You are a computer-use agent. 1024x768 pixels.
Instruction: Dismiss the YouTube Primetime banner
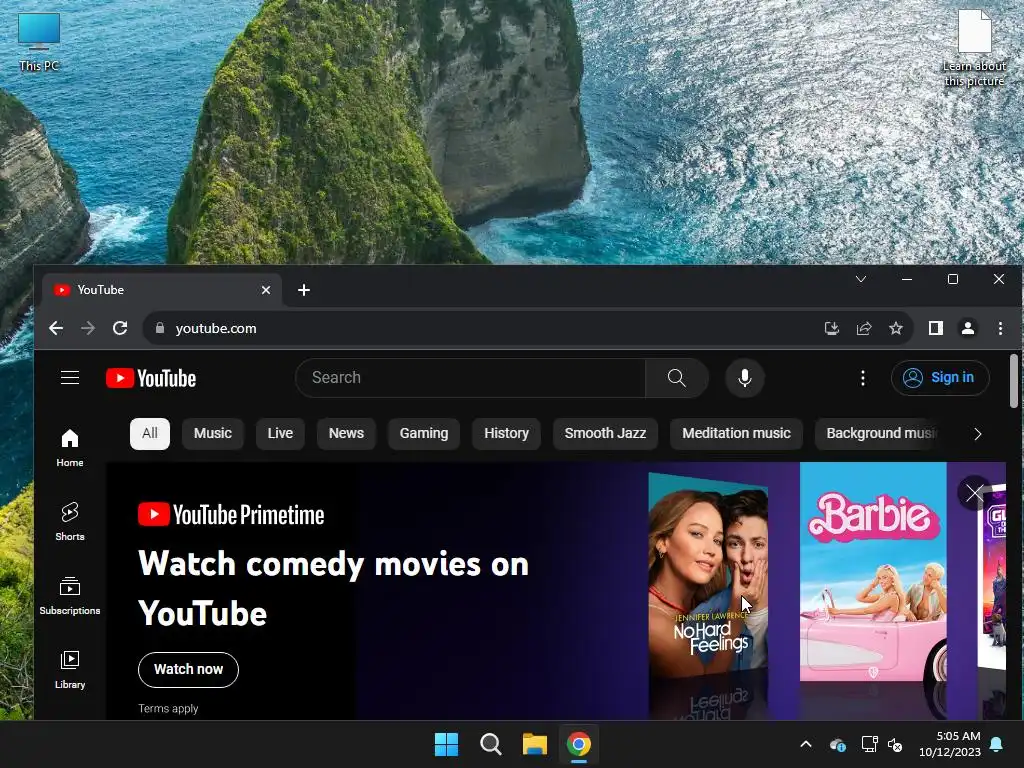pyautogui.click(x=974, y=493)
